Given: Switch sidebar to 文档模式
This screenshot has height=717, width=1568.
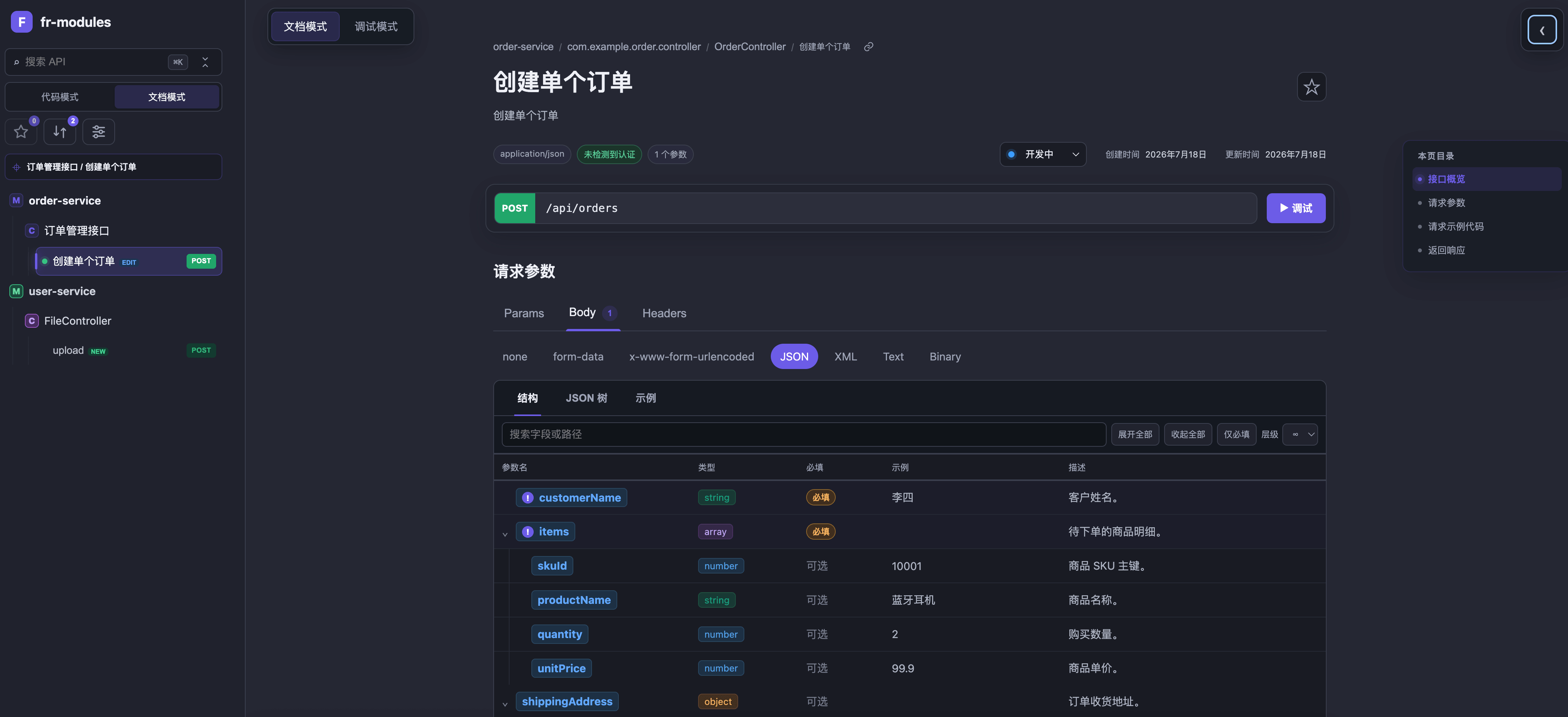Looking at the screenshot, I should pyautogui.click(x=167, y=97).
